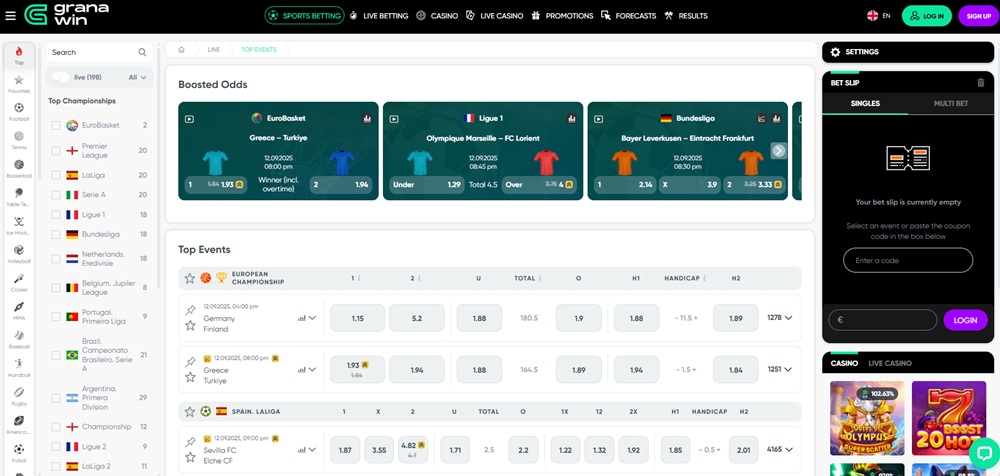Select Baseball in sports sidebar
Image resolution: width=1000 pixels, height=476 pixels.
coord(19,339)
